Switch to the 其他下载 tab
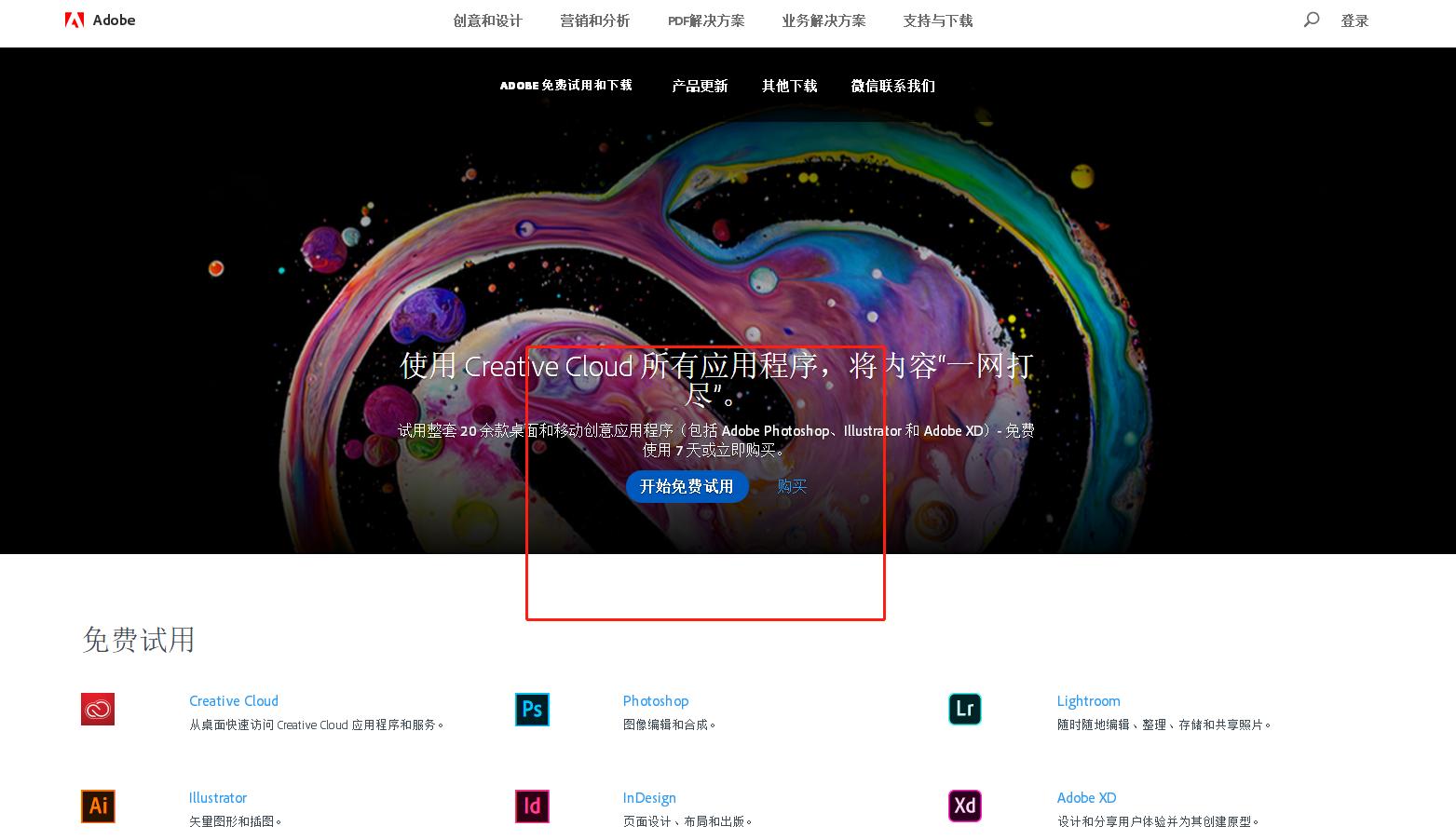This screenshot has width=1456, height=840. pyautogui.click(x=788, y=86)
